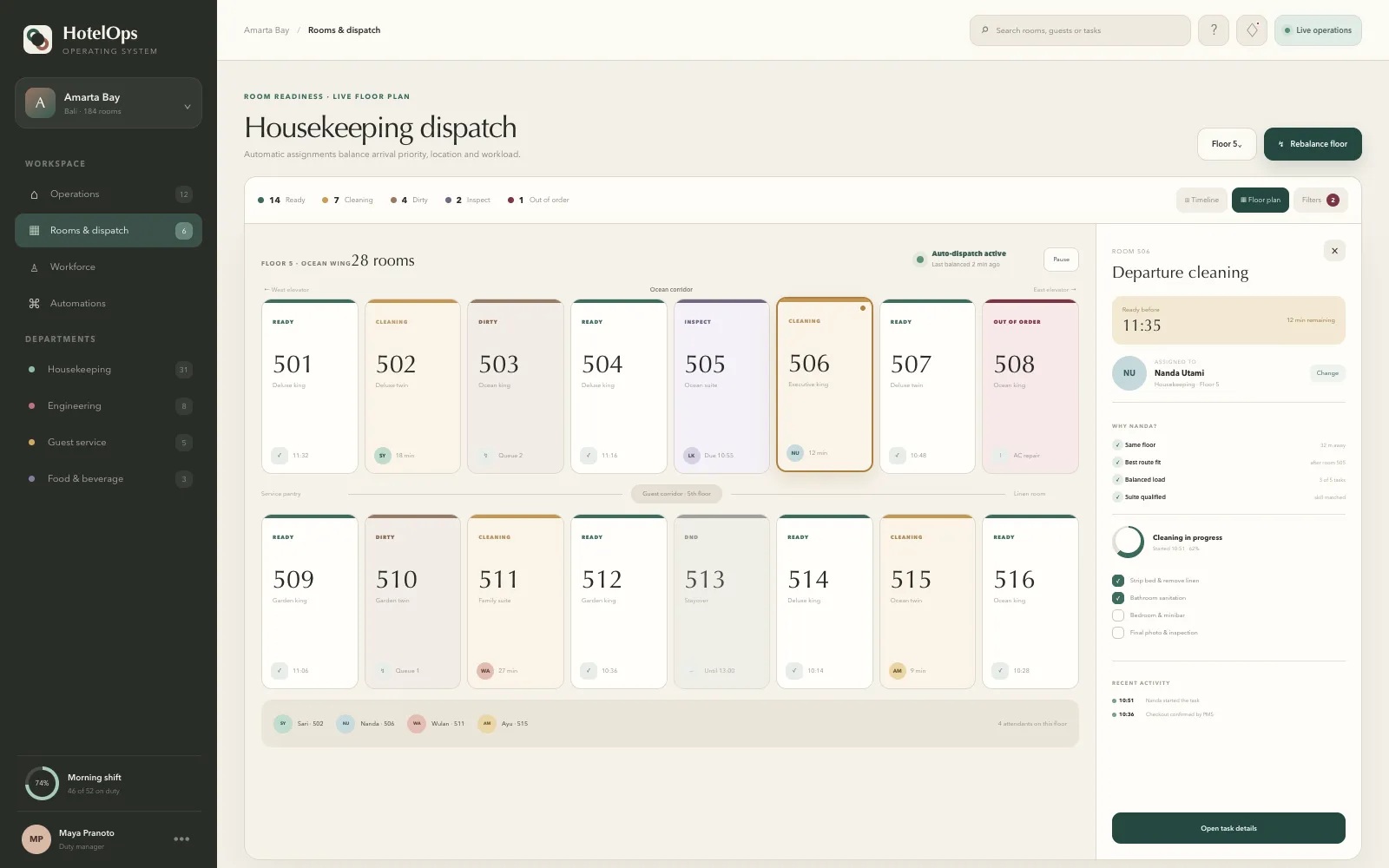Switch to Timeline view
This screenshot has width=1389, height=868.
pos(1201,201)
